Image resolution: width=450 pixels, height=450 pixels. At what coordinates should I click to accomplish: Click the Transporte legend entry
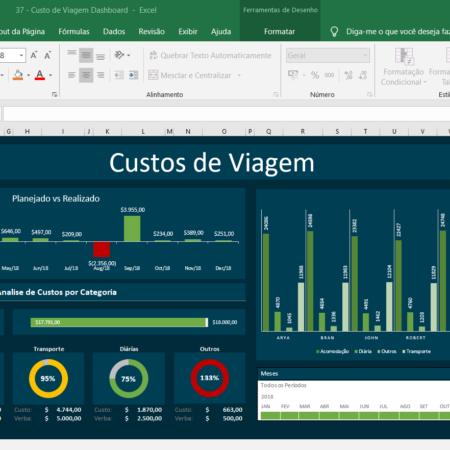tap(416, 351)
